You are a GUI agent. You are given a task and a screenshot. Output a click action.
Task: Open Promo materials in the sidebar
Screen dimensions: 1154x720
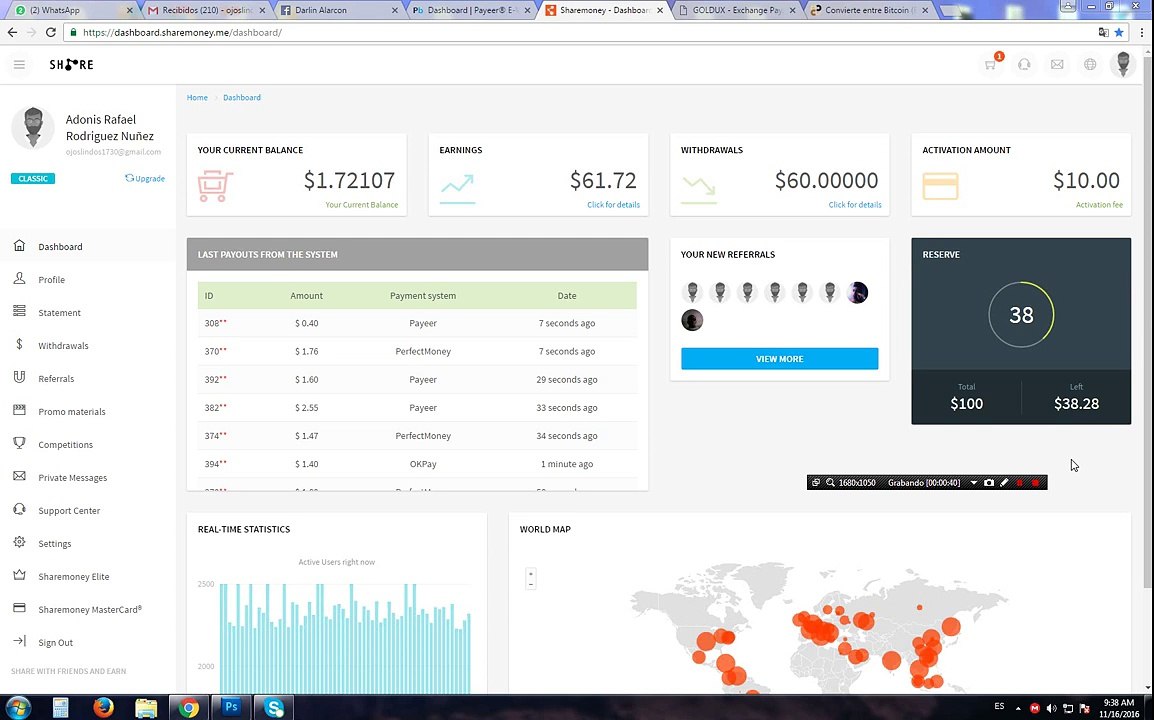pyautogui.click(x=71, y=412)
